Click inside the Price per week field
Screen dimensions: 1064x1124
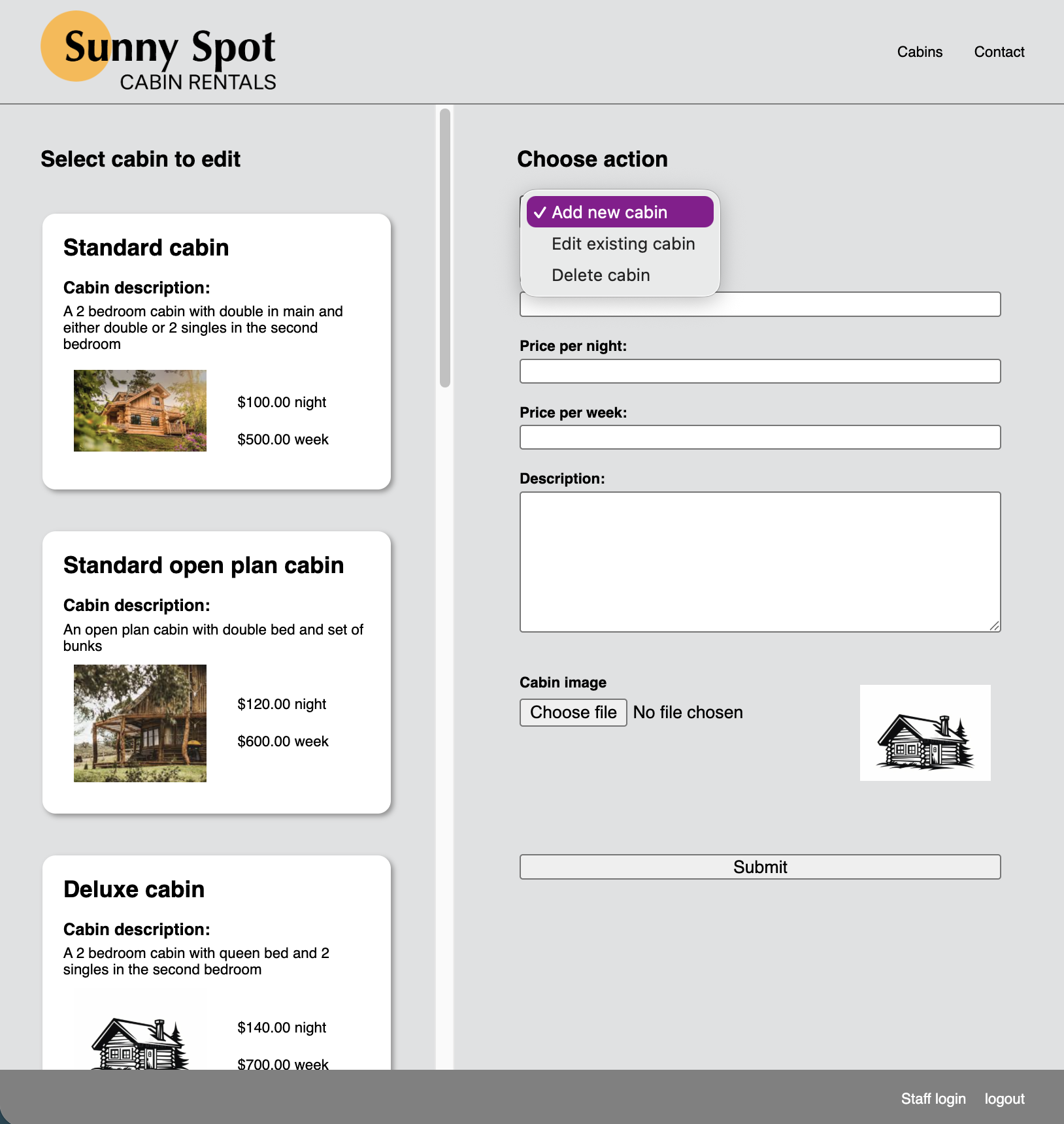[759, 437]
